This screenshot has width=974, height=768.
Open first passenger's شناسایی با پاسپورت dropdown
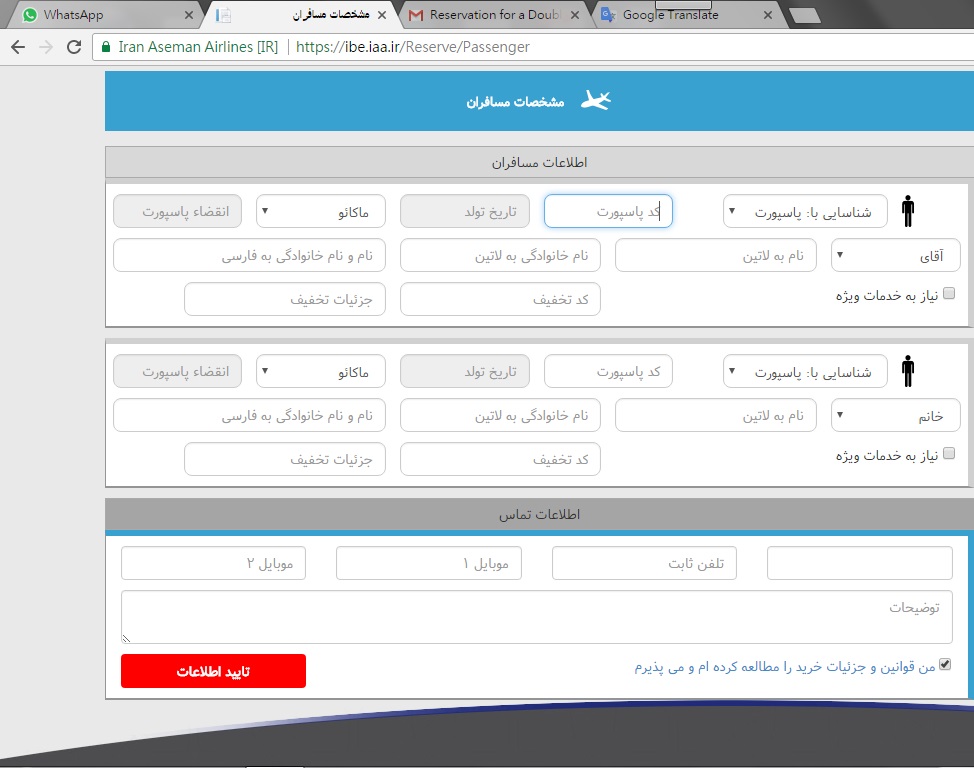805,211
